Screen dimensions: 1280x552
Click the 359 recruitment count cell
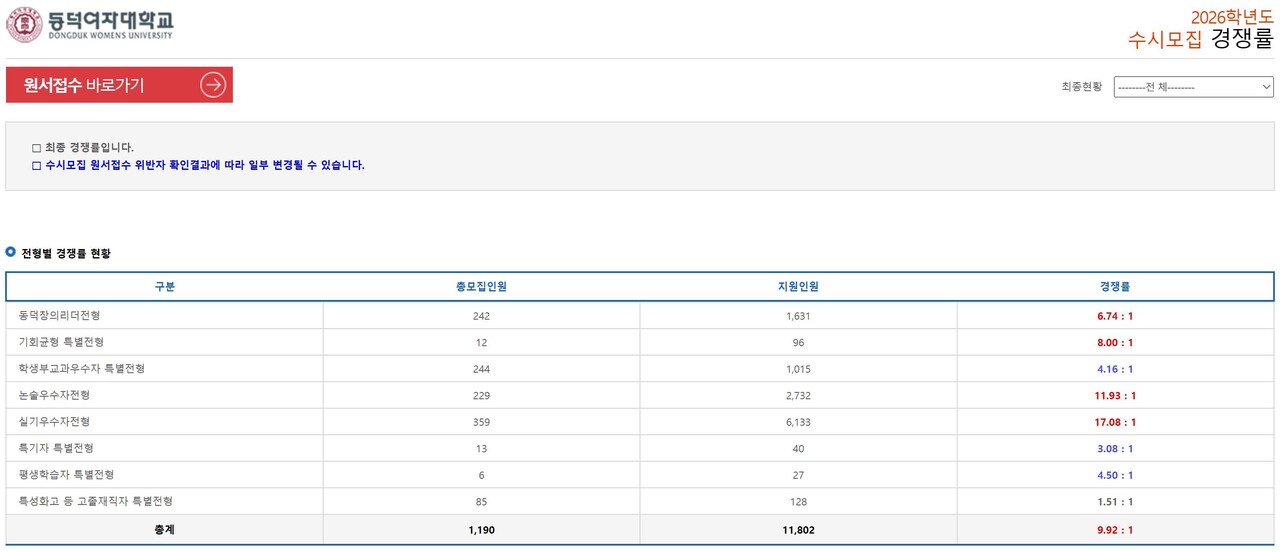pos(481,422)
